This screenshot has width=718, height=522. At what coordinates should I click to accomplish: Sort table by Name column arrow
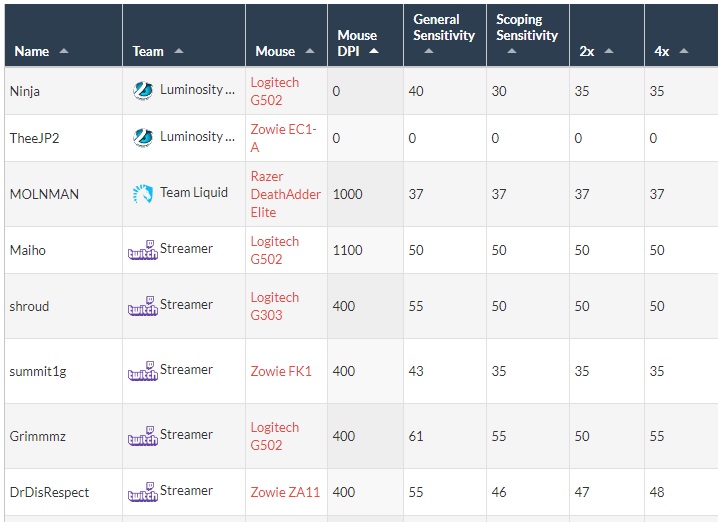pyautogui.click(x=64, y=51)
